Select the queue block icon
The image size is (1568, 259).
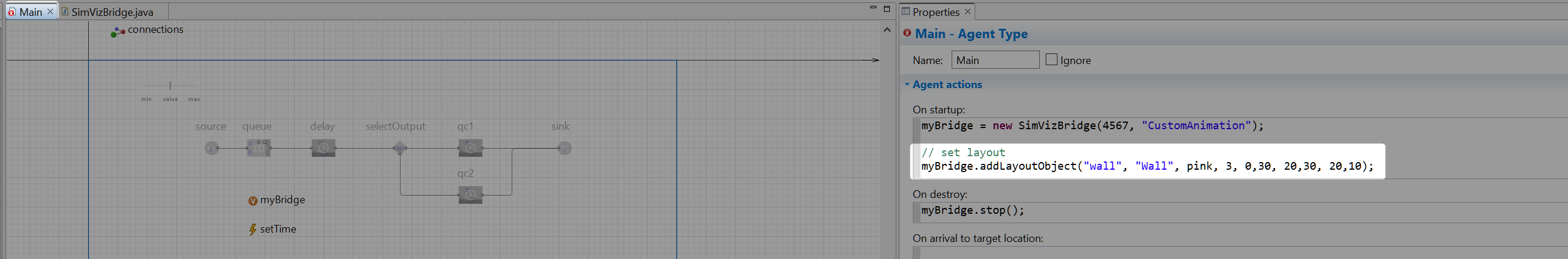pyautogui.click(x=258, y=148)
